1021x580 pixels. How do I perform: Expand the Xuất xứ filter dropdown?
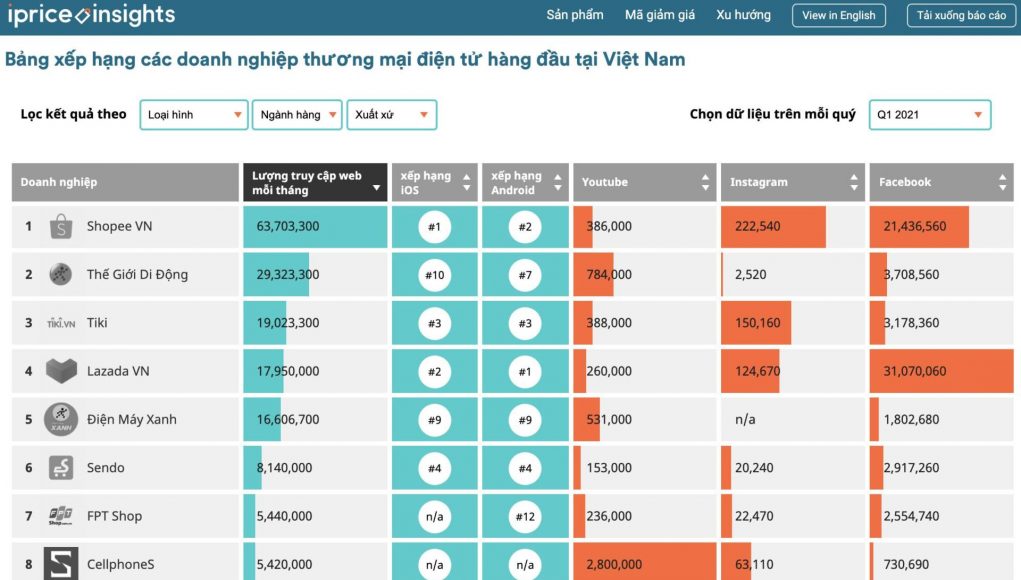coord(391,115)
